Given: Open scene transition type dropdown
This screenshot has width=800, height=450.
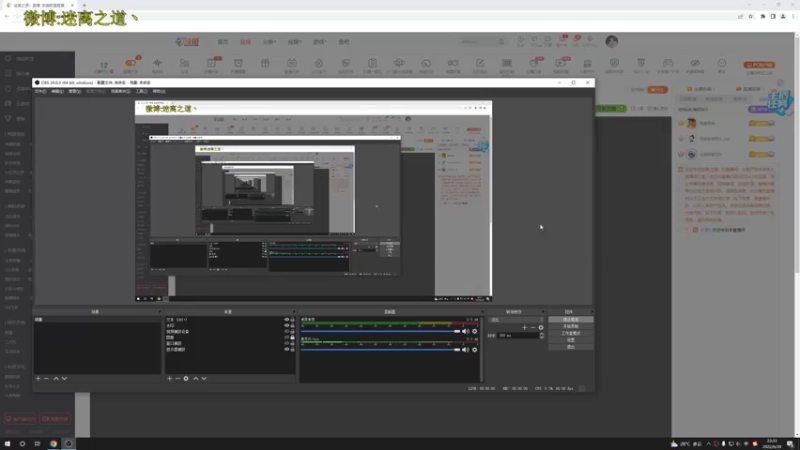Looking at the screenshot, I should point(516,320).
